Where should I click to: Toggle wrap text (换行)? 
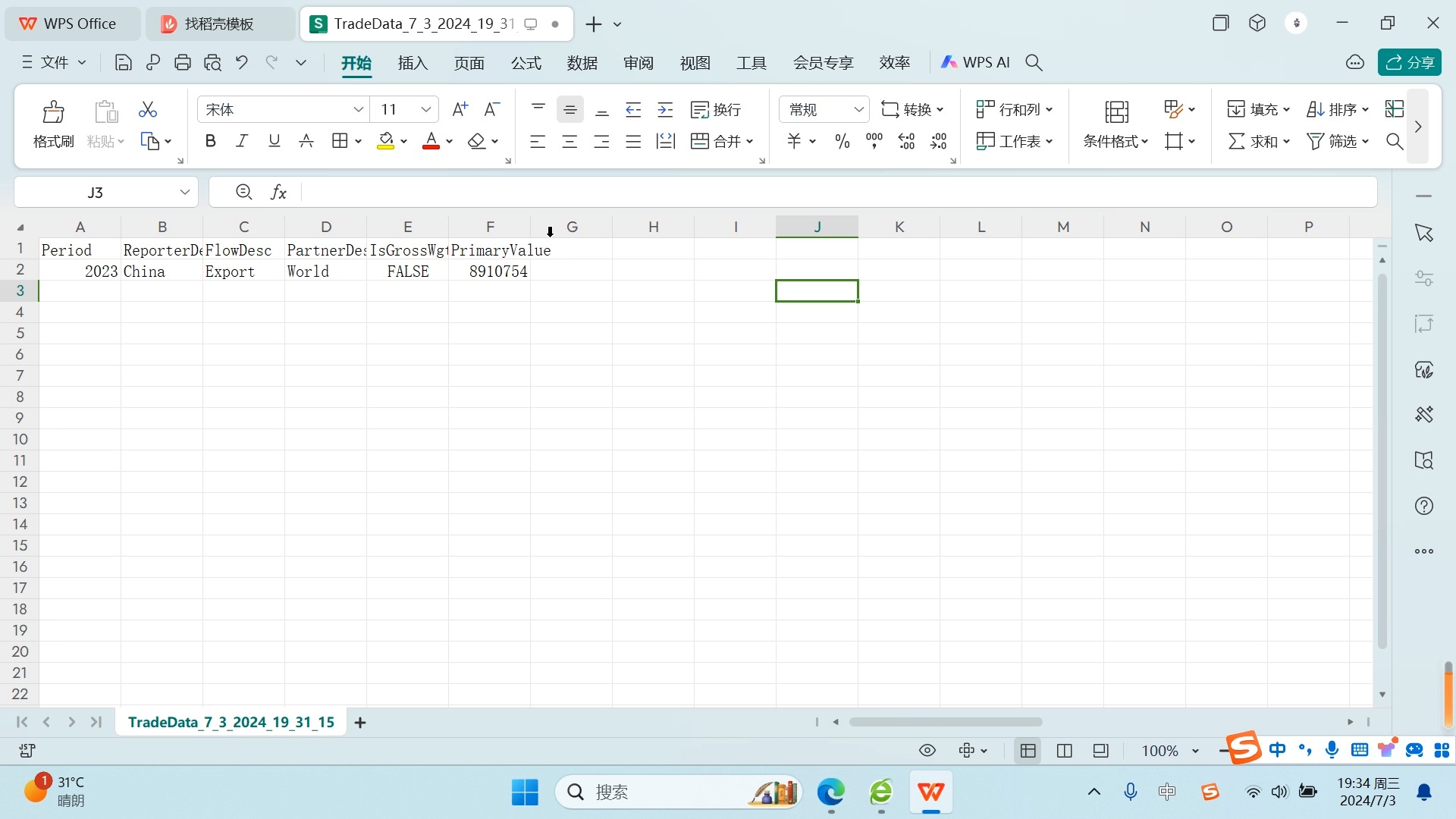click(x=716, y=110)
